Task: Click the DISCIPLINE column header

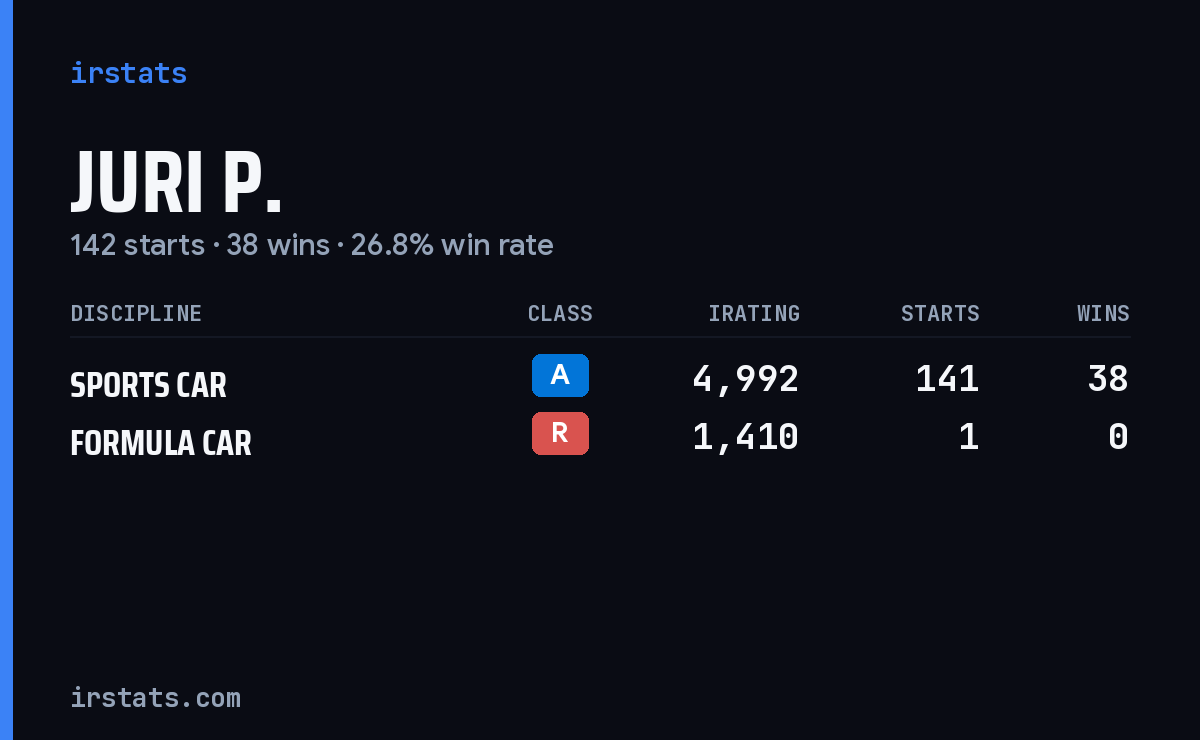Action: pyautogui.click(x=136, y=314)
